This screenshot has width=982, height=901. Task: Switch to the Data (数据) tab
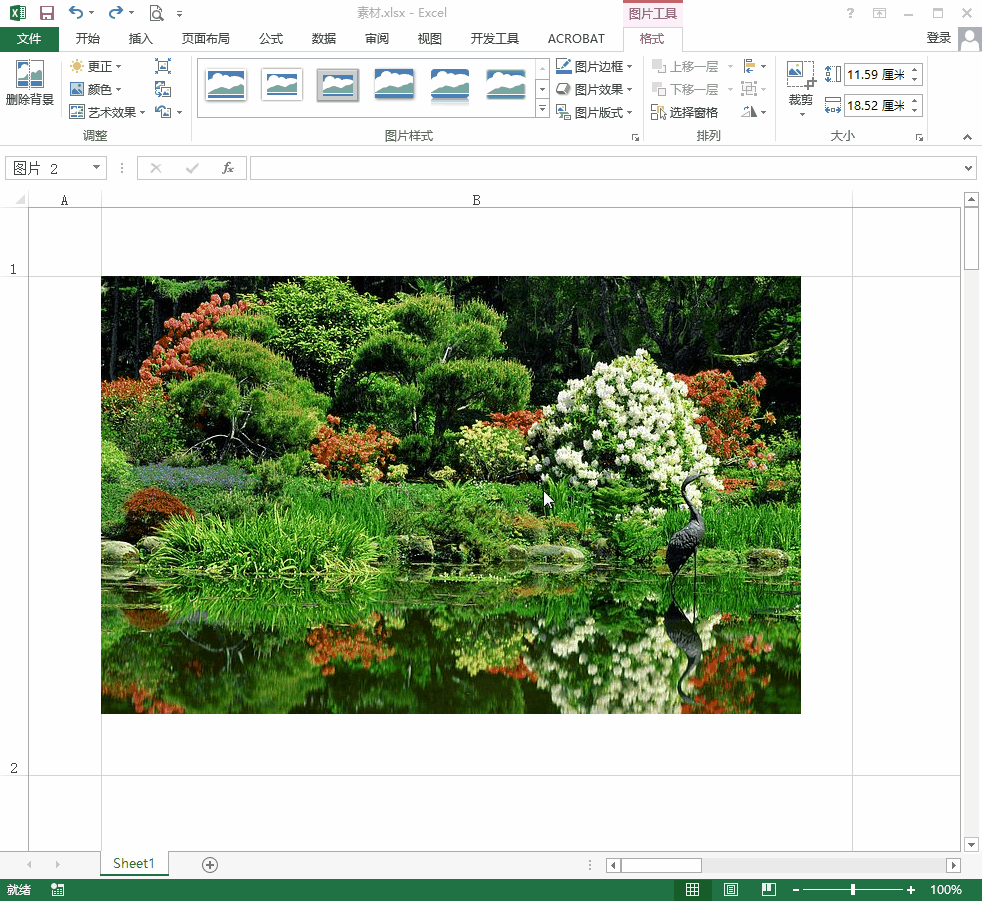[x=324, y=39]
